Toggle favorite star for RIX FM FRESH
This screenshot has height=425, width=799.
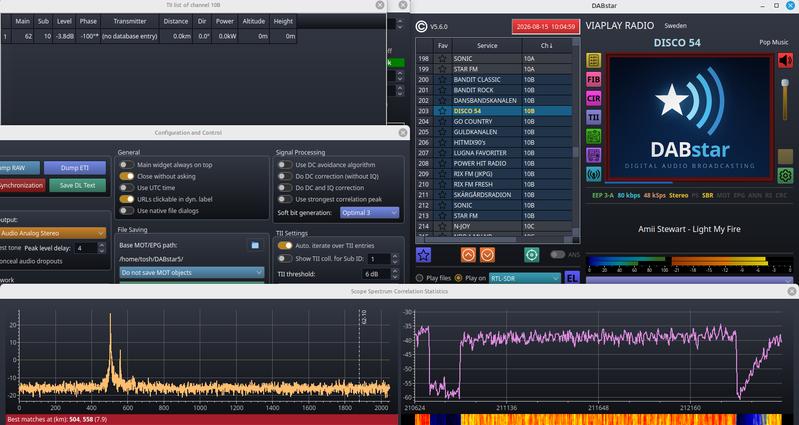(x=442, y=184)
